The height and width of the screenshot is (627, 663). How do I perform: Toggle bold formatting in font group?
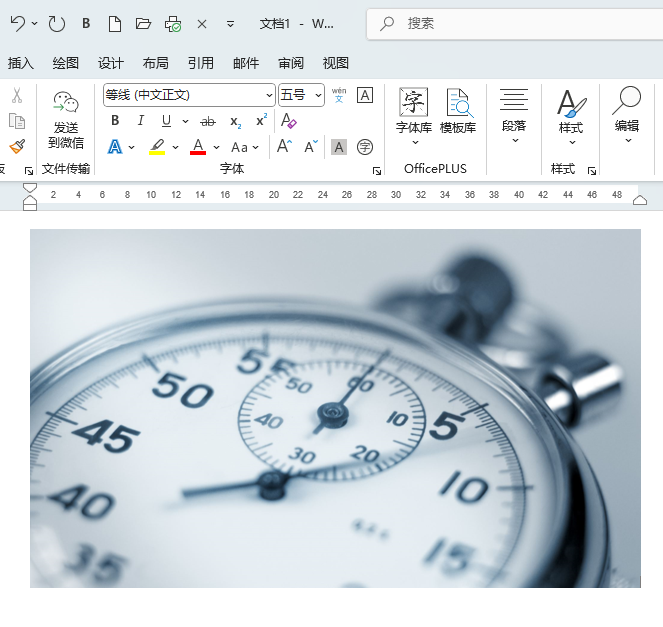[x=115, y=121]
